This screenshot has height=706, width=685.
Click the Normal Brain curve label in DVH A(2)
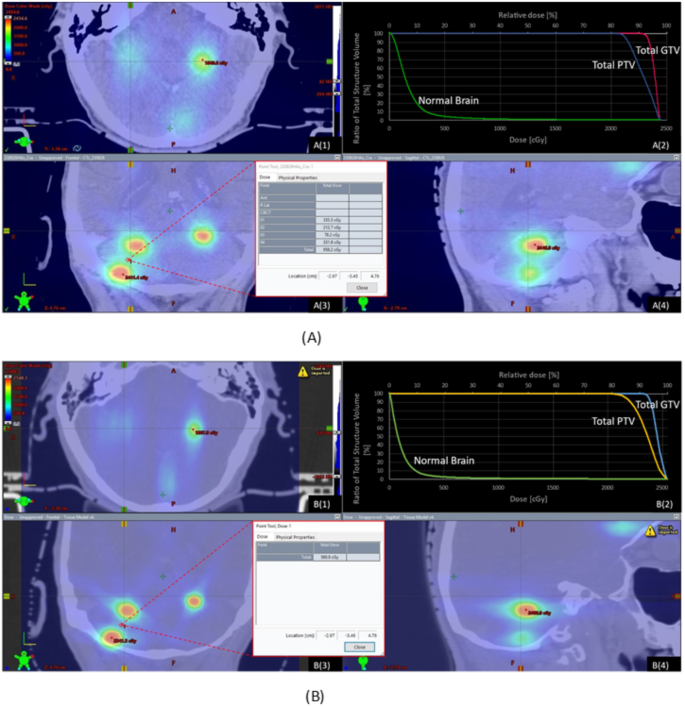448,100
